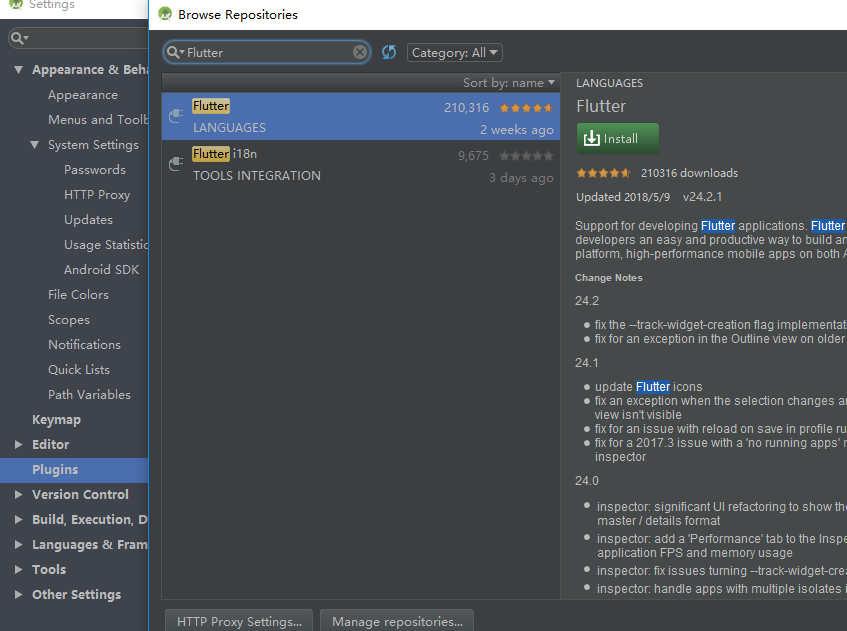The height and width of the screenshot is (631, 847).
Task: Click plugin icon of Flutter LANGUAGES row
Action: click(x=176, y=116)
